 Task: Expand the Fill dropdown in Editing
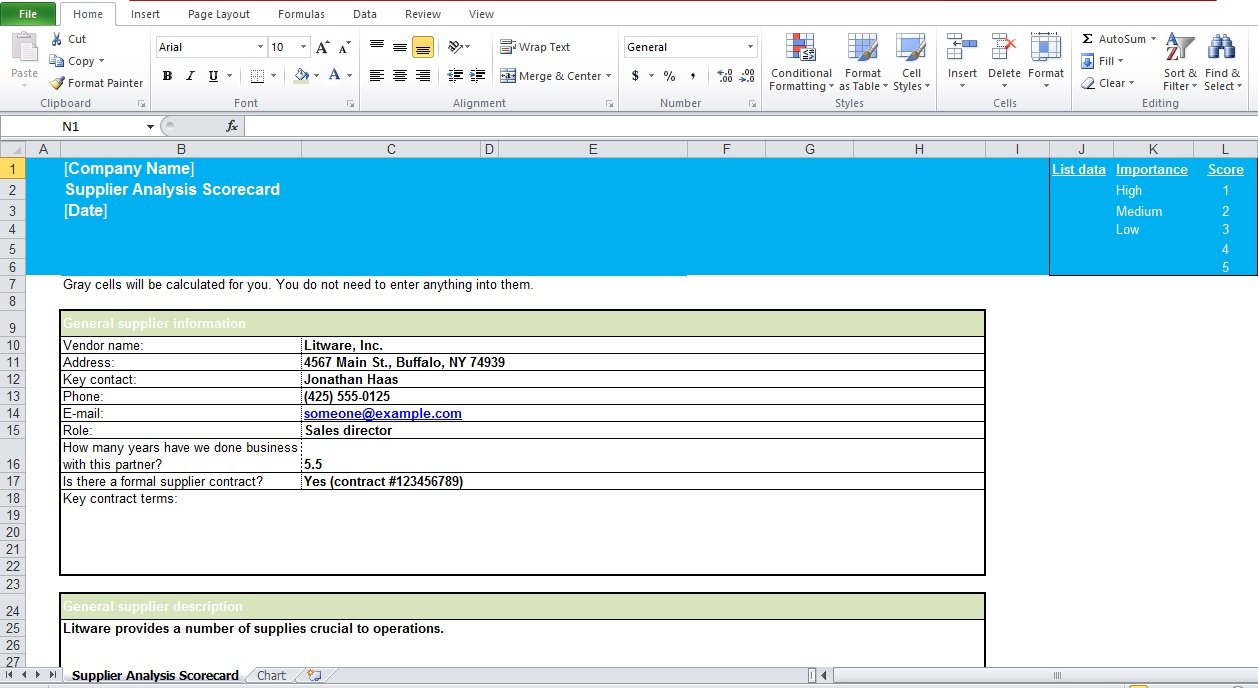click(1121, 61)
